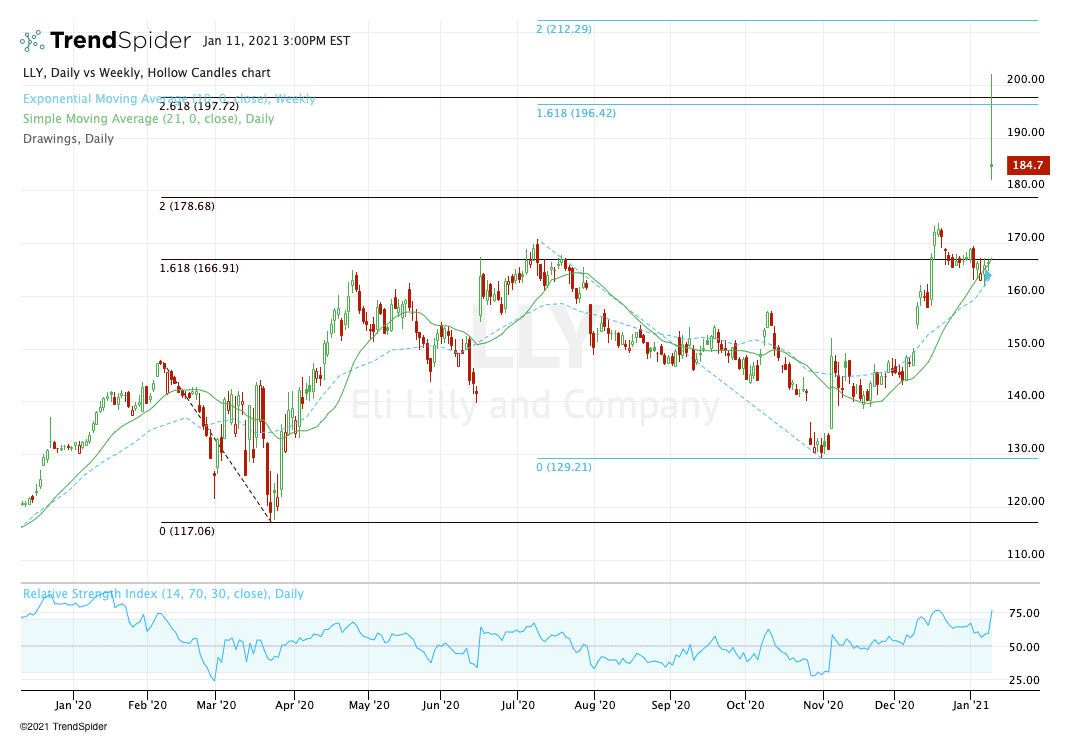Viewport: 1070px width, 736px height.
Task: Click the '1.618 (166.91)' Fibonacci label
Action: [x=199, y=268]
